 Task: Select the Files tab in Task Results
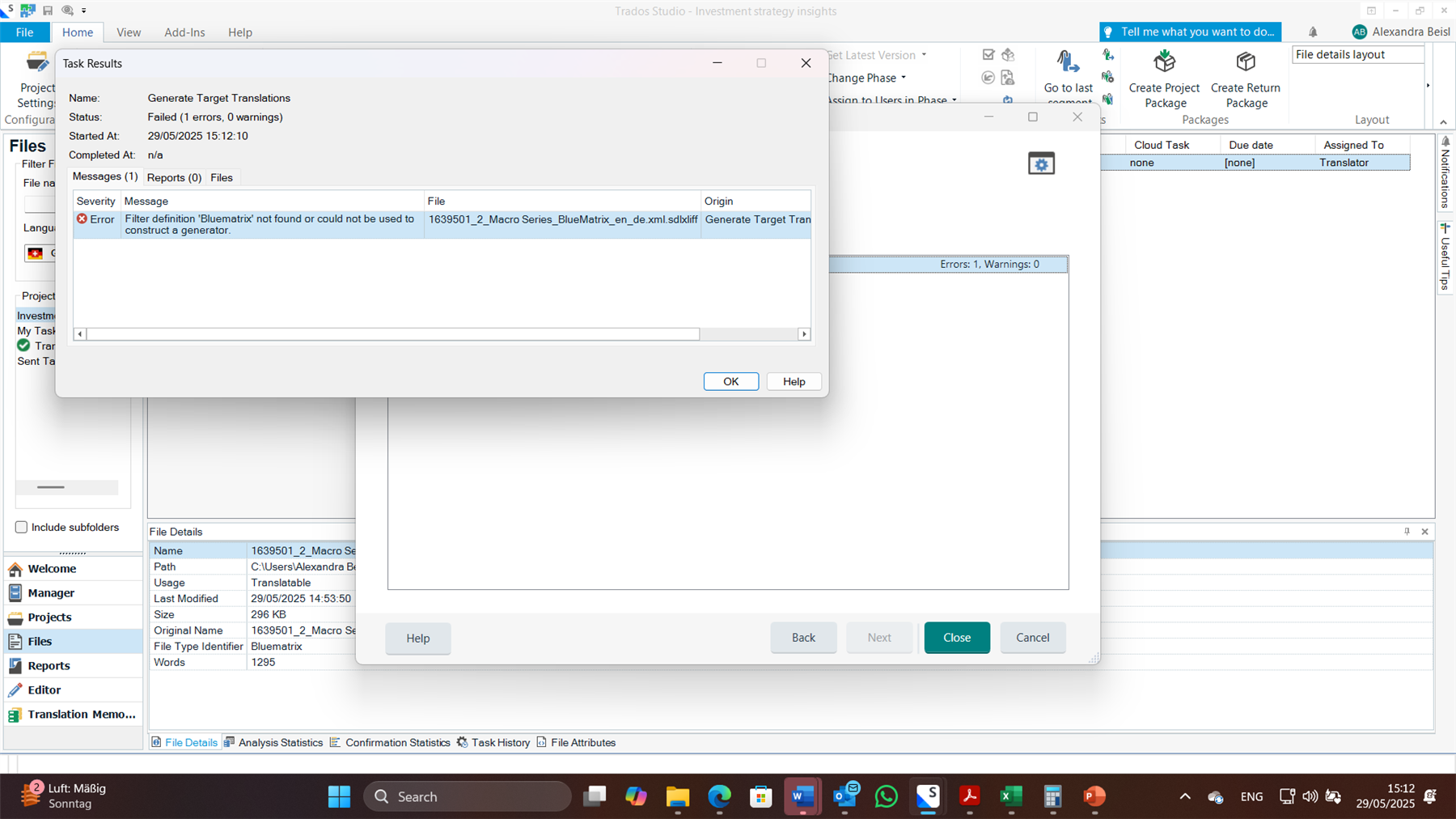click(x=222, y=177)
